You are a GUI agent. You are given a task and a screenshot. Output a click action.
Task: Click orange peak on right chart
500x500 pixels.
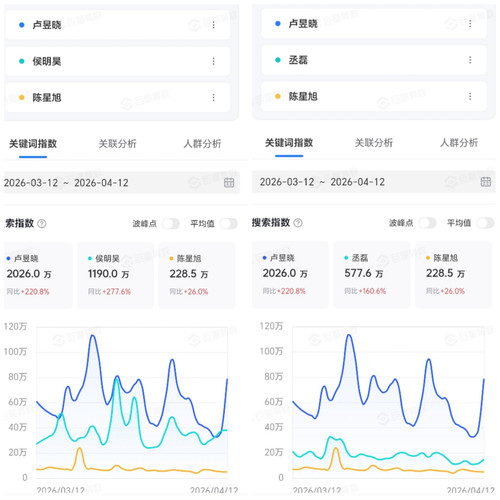coord(336,448)
